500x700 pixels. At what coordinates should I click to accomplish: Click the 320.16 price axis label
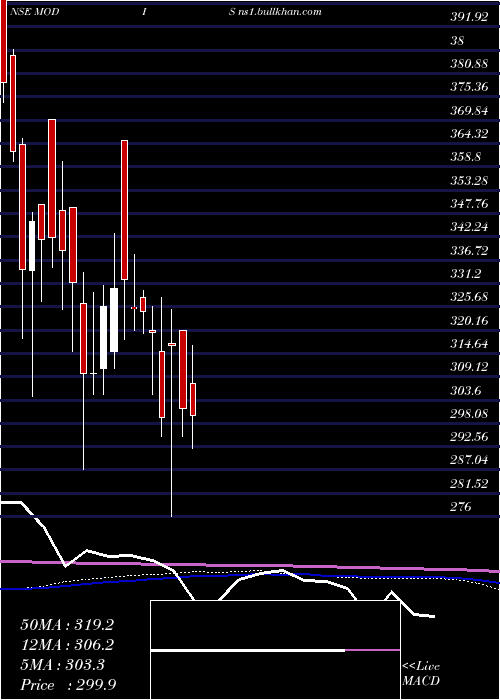click(469, 321)
